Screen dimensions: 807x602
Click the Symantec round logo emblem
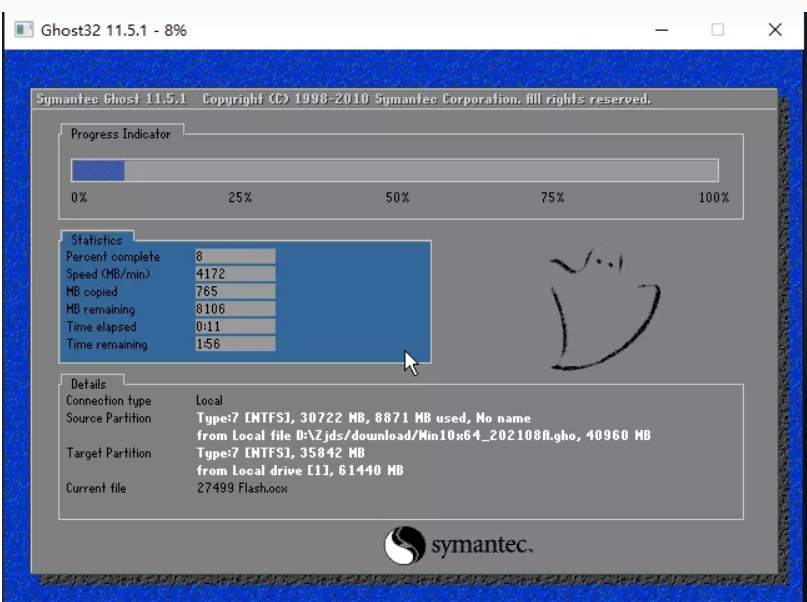coord(404,546)
